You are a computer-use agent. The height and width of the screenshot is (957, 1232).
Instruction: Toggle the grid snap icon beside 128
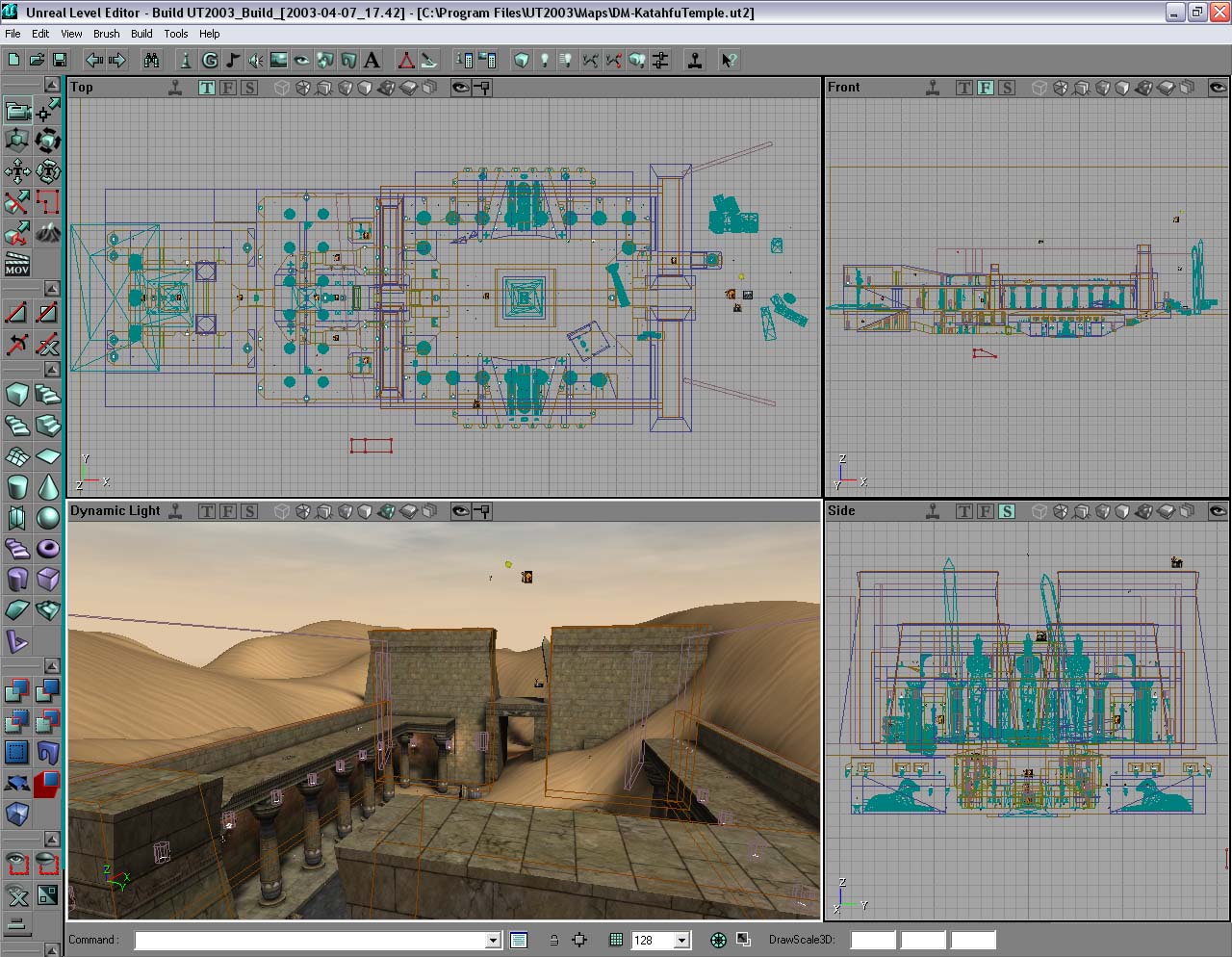[616, 941]
